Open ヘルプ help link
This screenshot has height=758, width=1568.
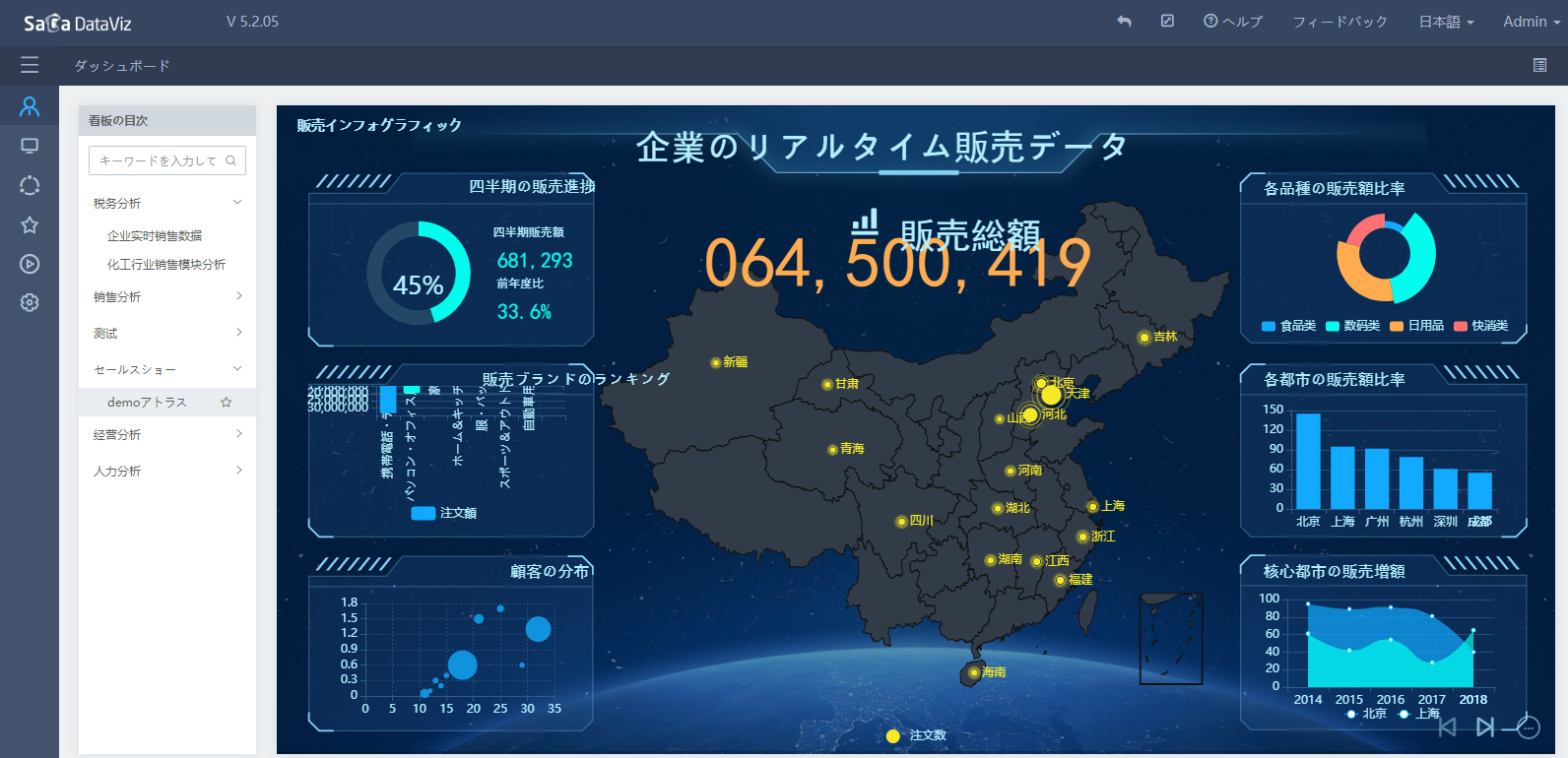click(1233, 22)
